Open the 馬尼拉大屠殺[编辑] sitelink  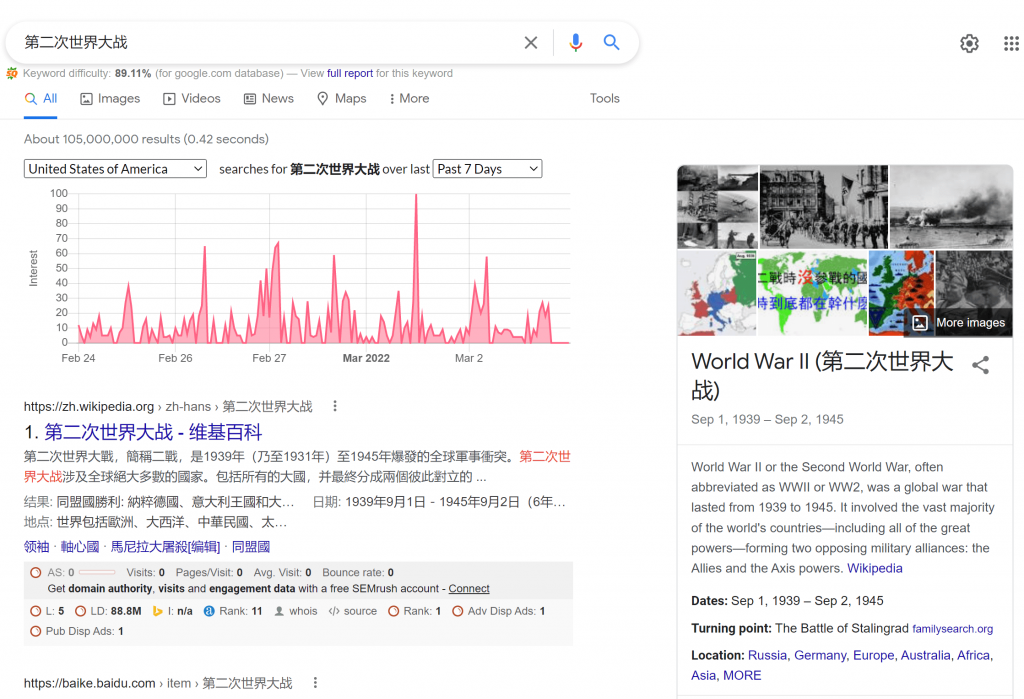coord(165,547)
